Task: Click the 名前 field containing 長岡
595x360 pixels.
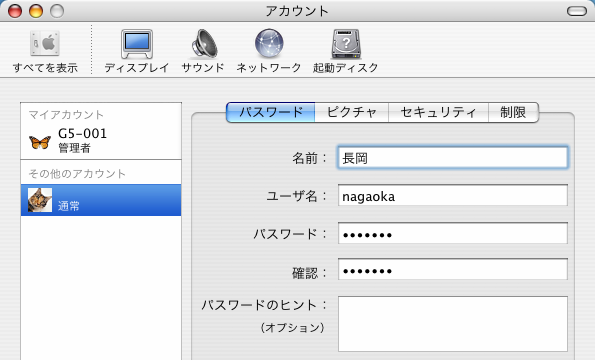Action: point(453,157)
